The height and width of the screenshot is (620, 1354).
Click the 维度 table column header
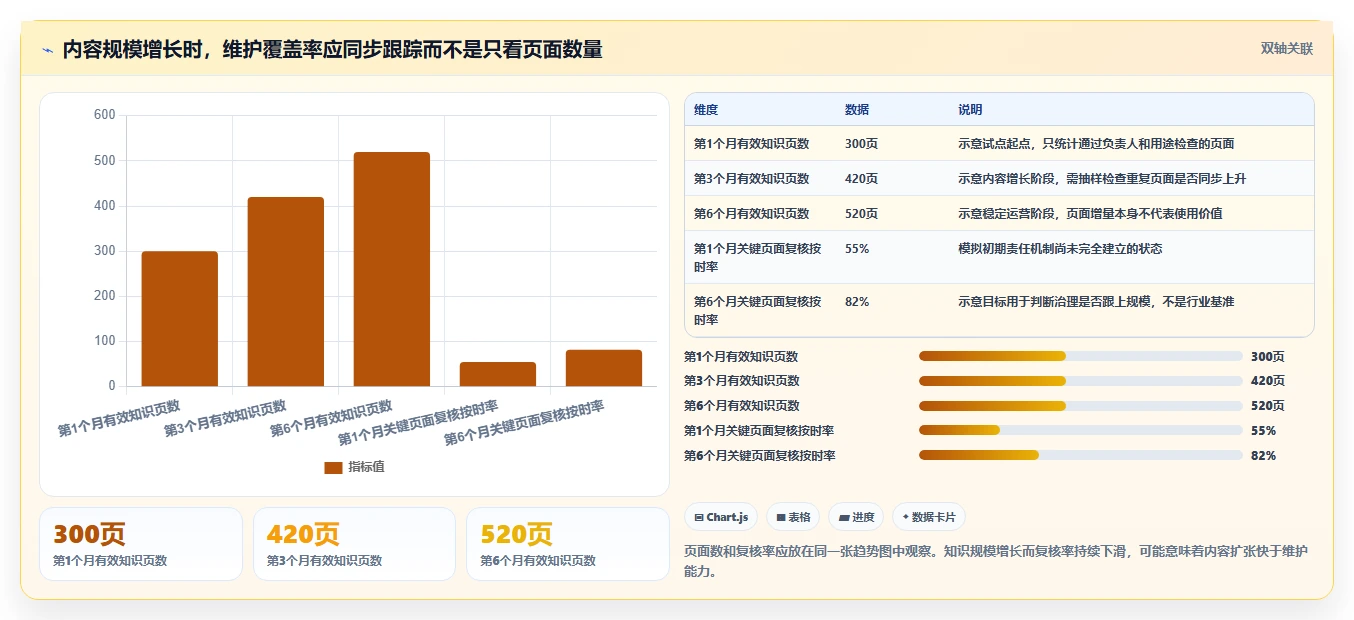point(706,110)
